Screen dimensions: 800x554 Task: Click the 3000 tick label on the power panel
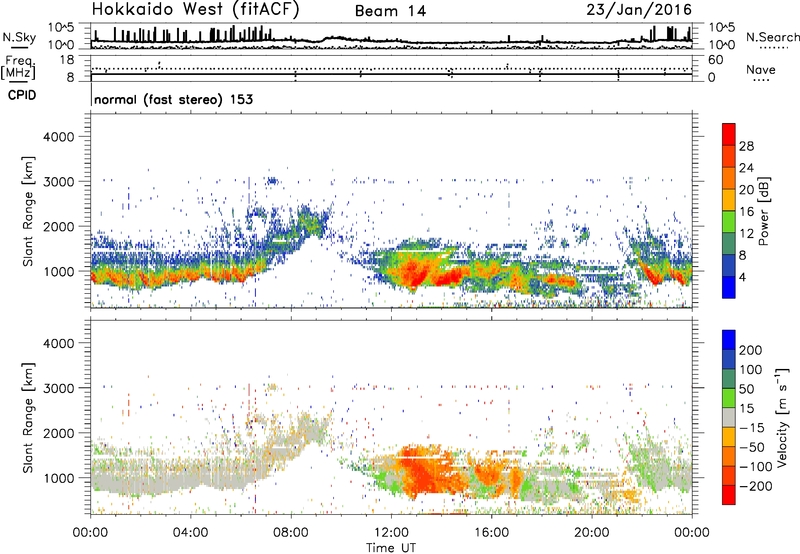tap(59, 182)
